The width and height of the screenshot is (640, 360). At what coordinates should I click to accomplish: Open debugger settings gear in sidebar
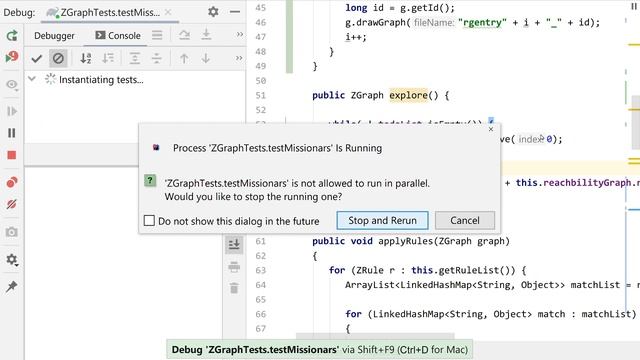coord(11,260)
